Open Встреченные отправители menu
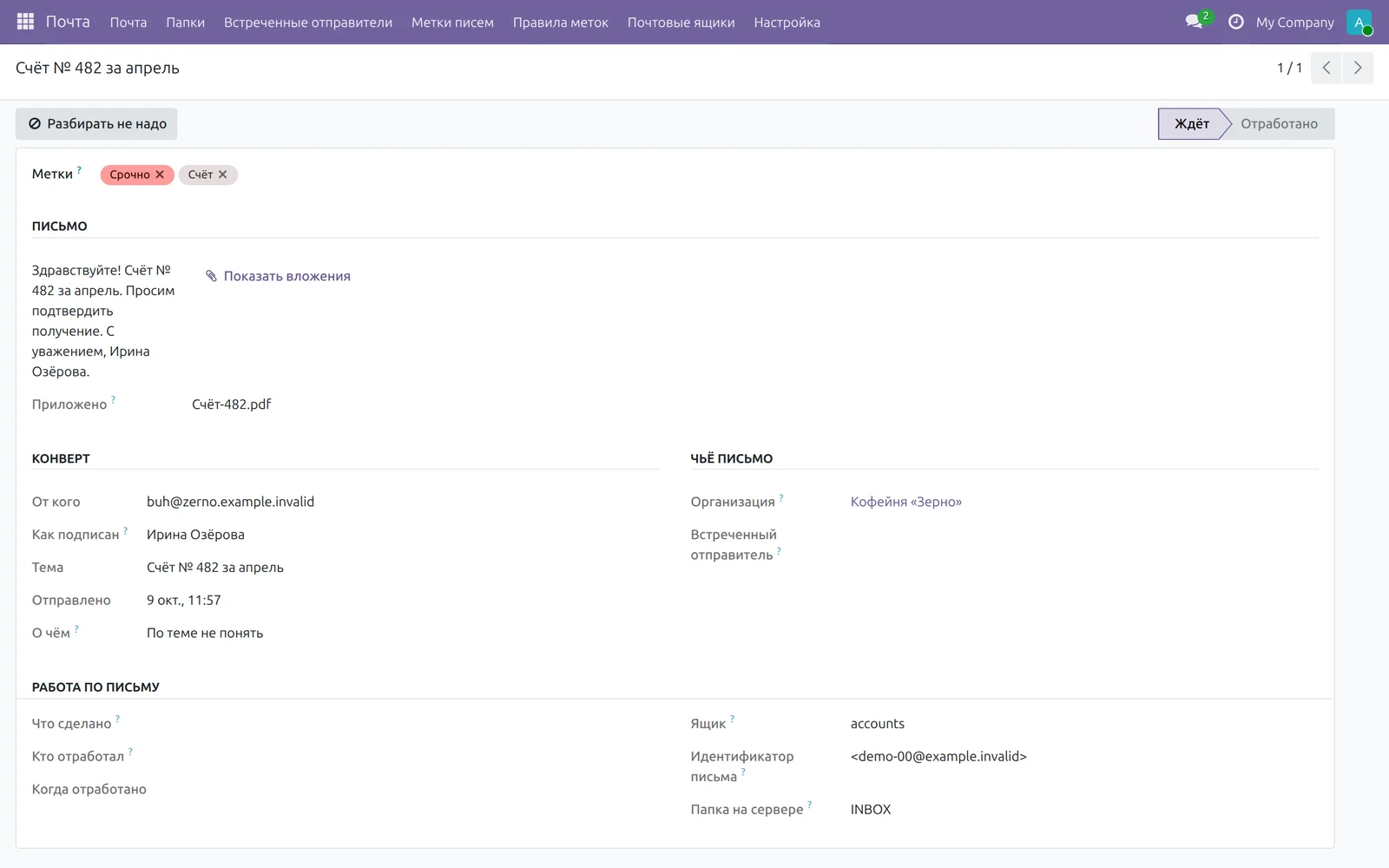 click(x=308, y=23)
